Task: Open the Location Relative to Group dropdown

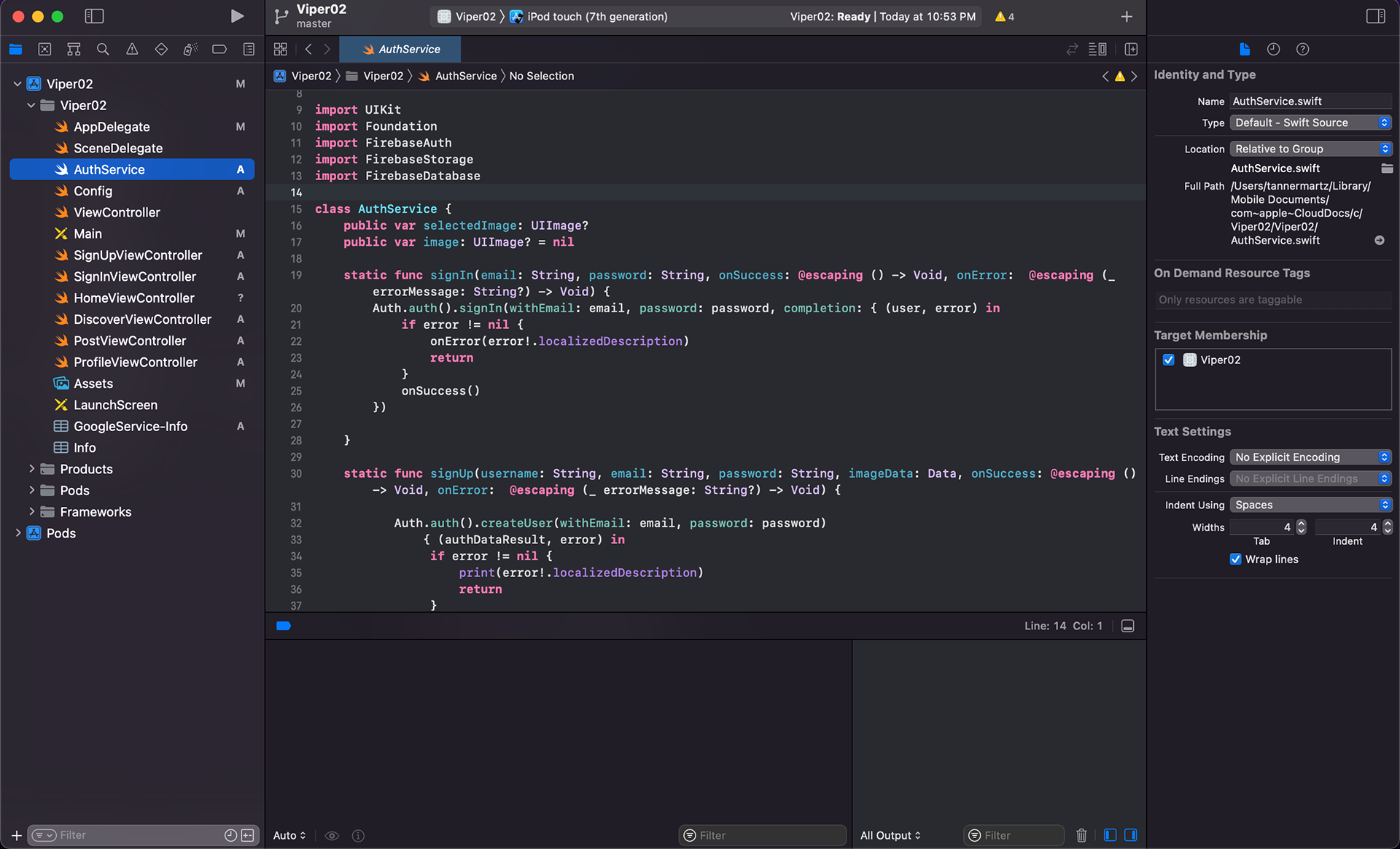Action: click(1311, 149)
